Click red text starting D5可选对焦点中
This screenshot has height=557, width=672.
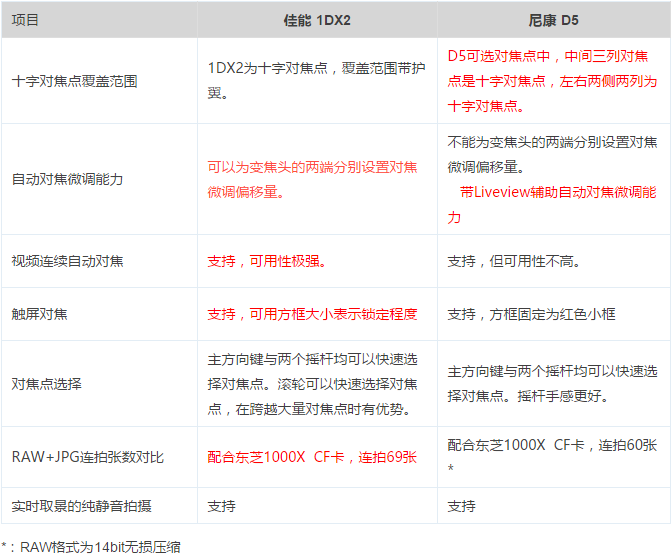pos(552,81)
